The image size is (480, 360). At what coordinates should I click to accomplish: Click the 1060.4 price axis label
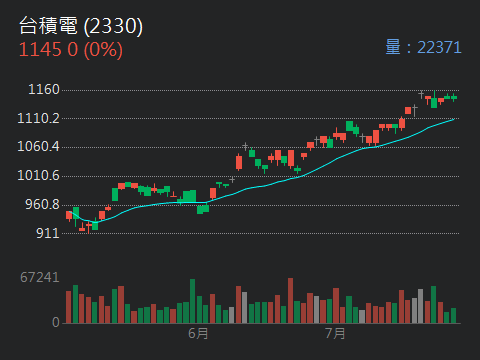click(x=38, y=146)
